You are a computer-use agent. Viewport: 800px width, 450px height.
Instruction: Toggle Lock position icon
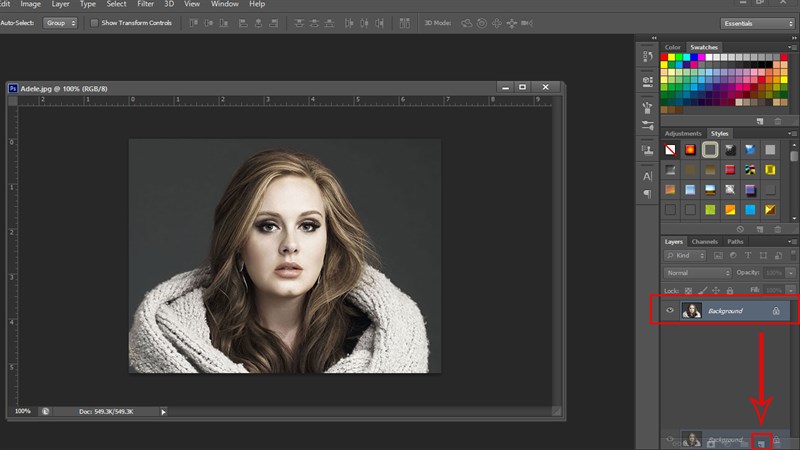click(716, 290)
